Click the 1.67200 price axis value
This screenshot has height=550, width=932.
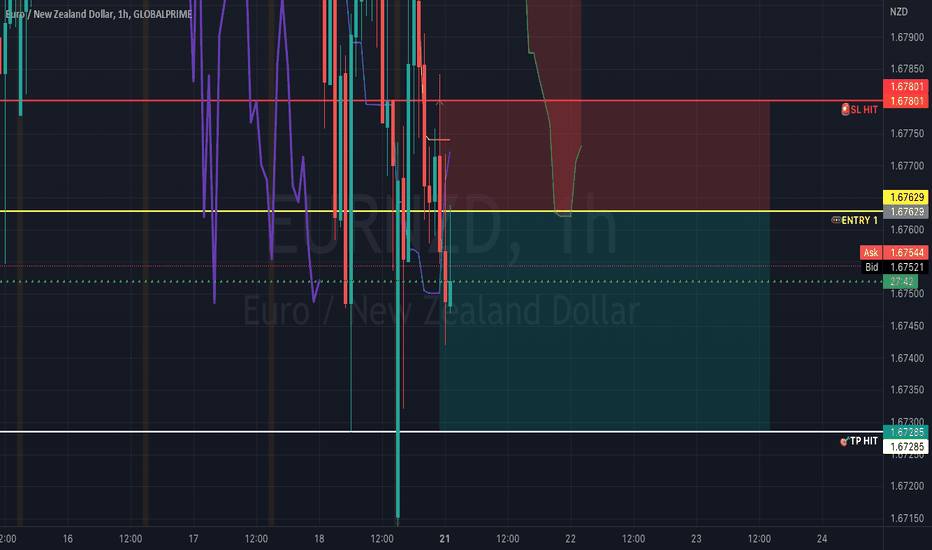pyautogui.click(x=907, y=486)
